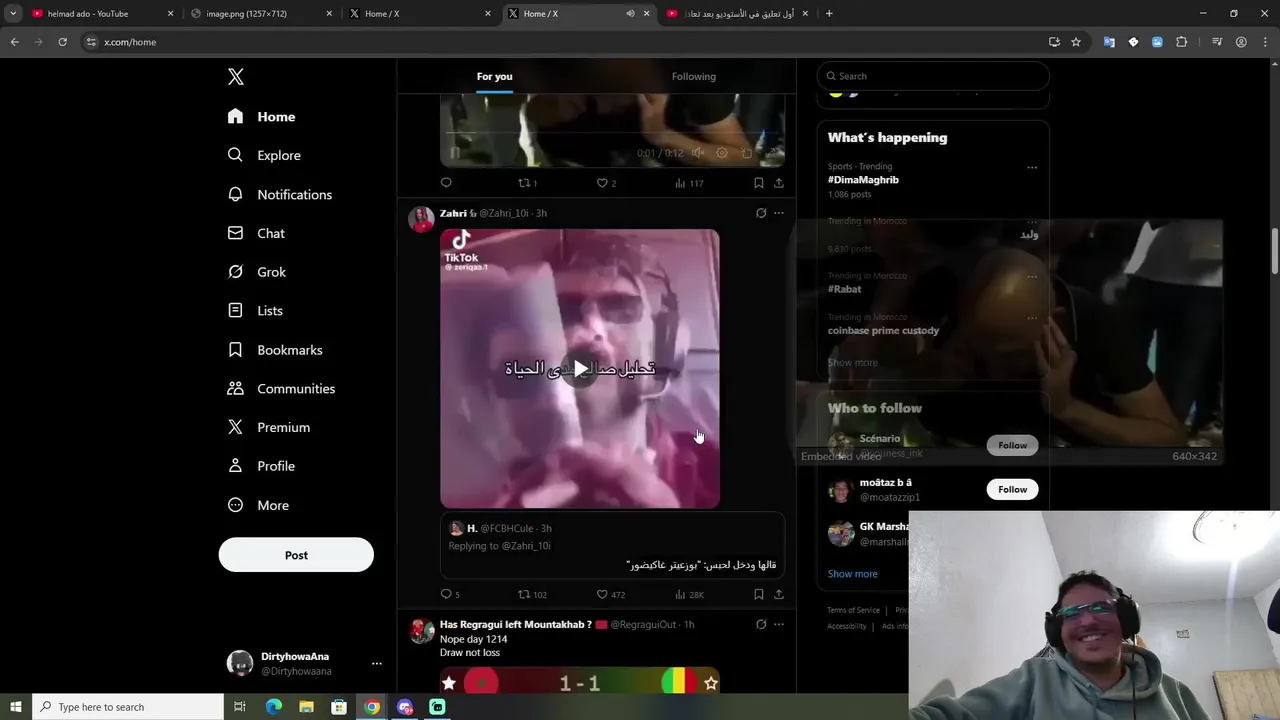Go to Home in sidebar
Image resolution: width=1280 pixels, height=720 pixels.
(x=261, y=117)
